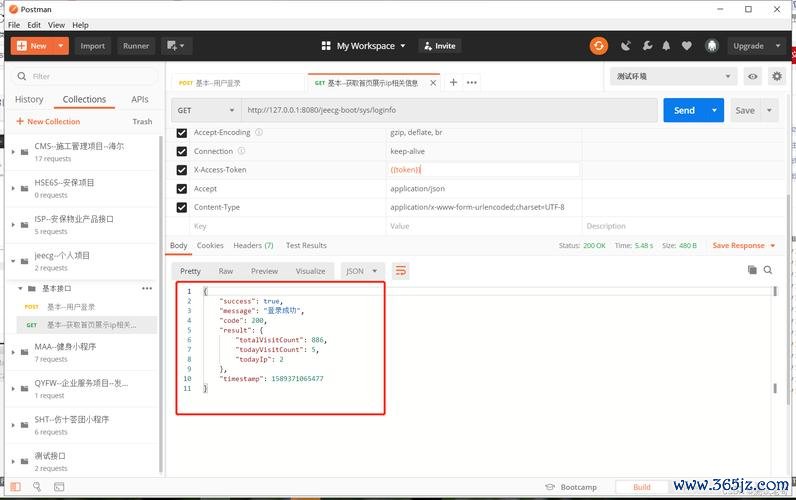Open the New button dropdown arrow

point(61,46)
